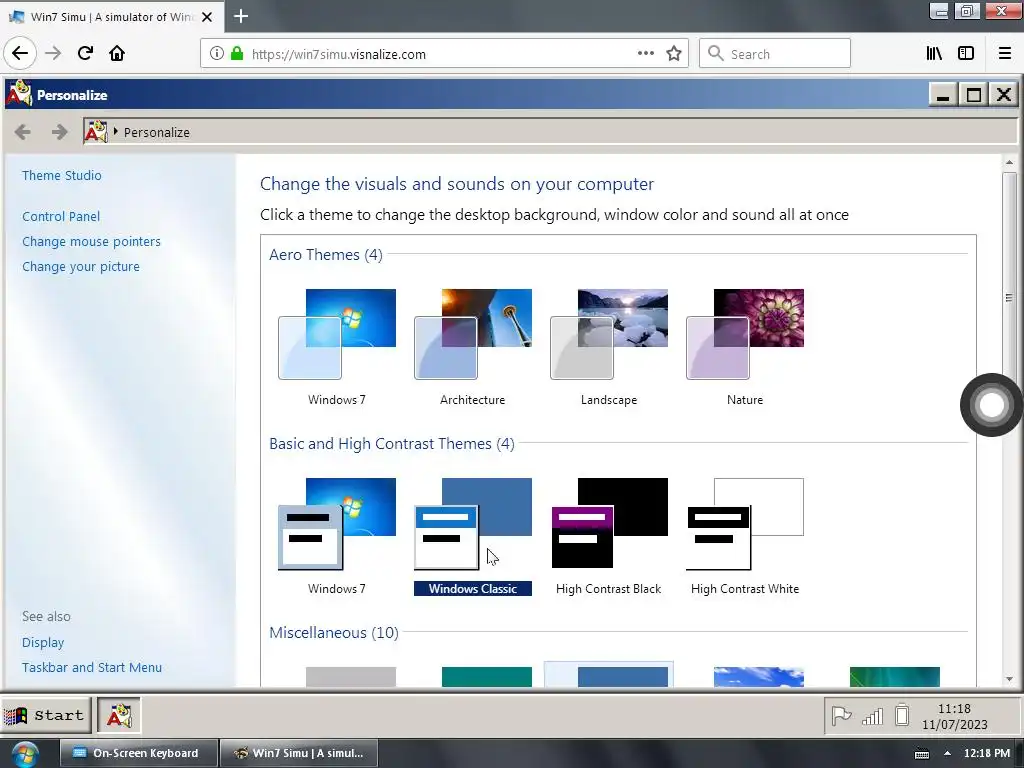This screenshot has width=1024, height=768.
Task: Go back in Personalize window
Action: tap(23, 133)
